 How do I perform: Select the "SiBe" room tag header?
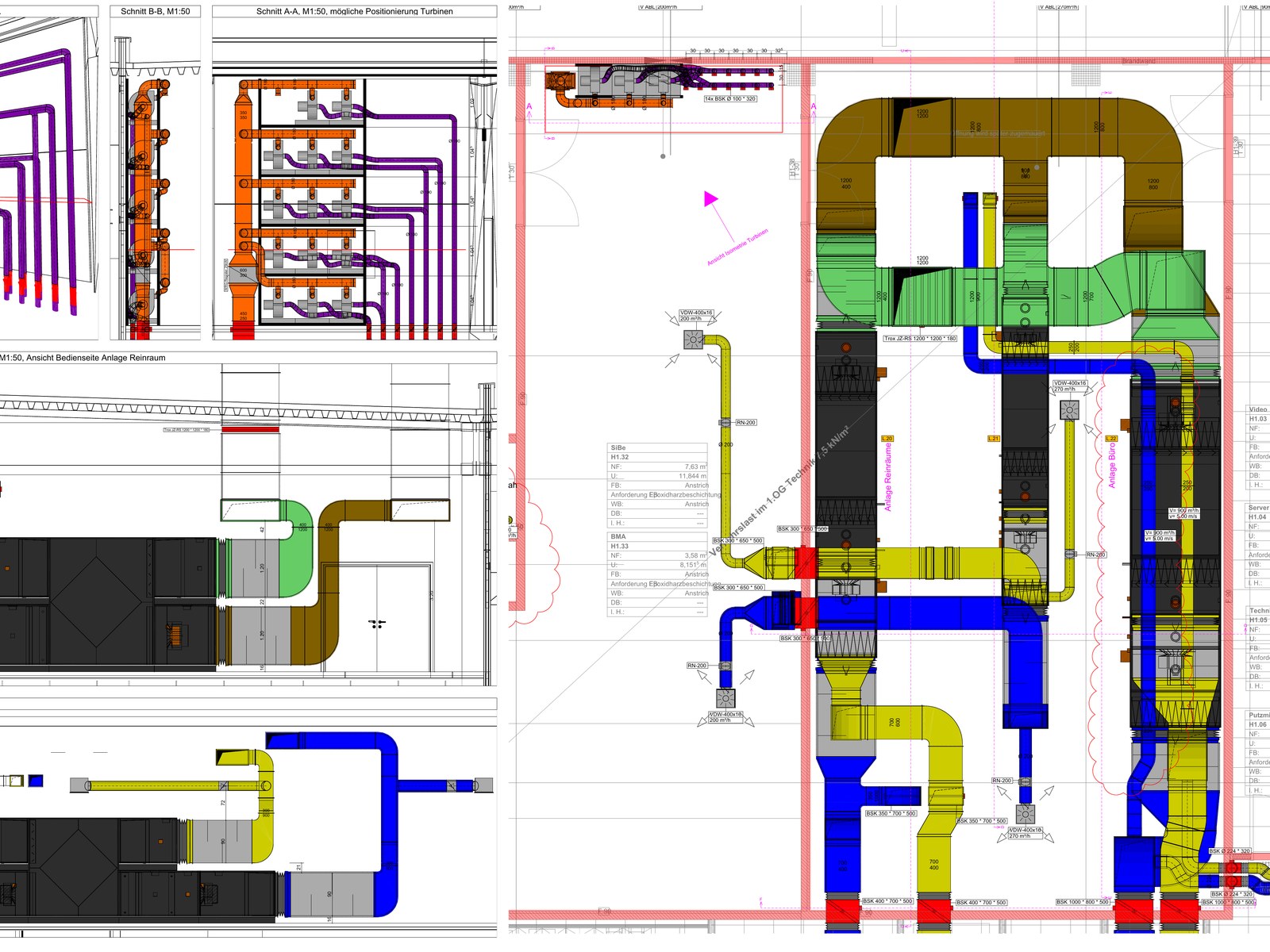pyautogui.click(x=618, y=447)
